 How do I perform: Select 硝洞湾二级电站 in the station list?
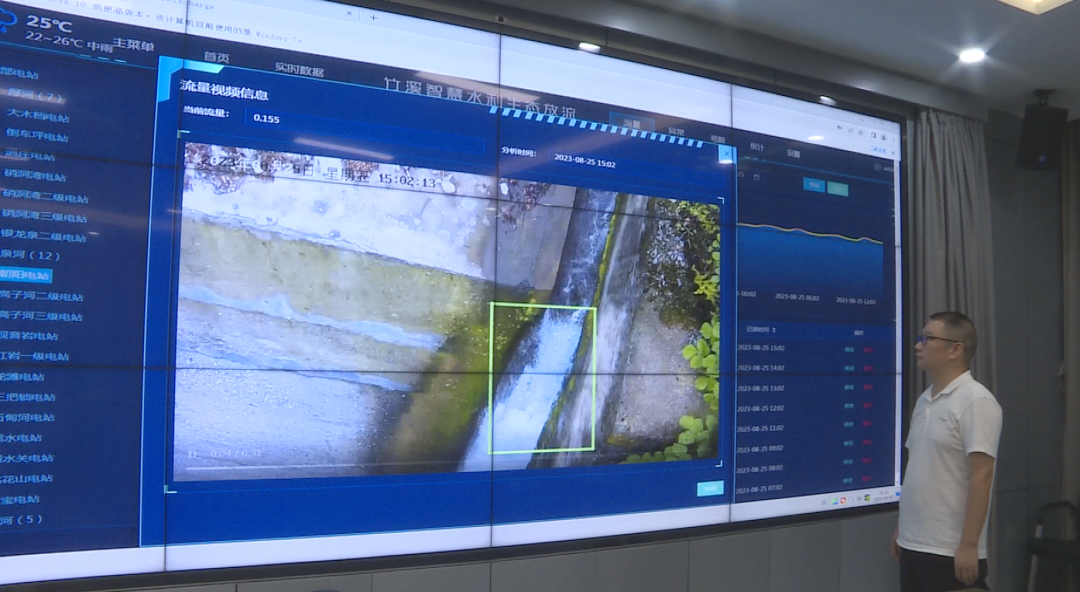(45, 197)
